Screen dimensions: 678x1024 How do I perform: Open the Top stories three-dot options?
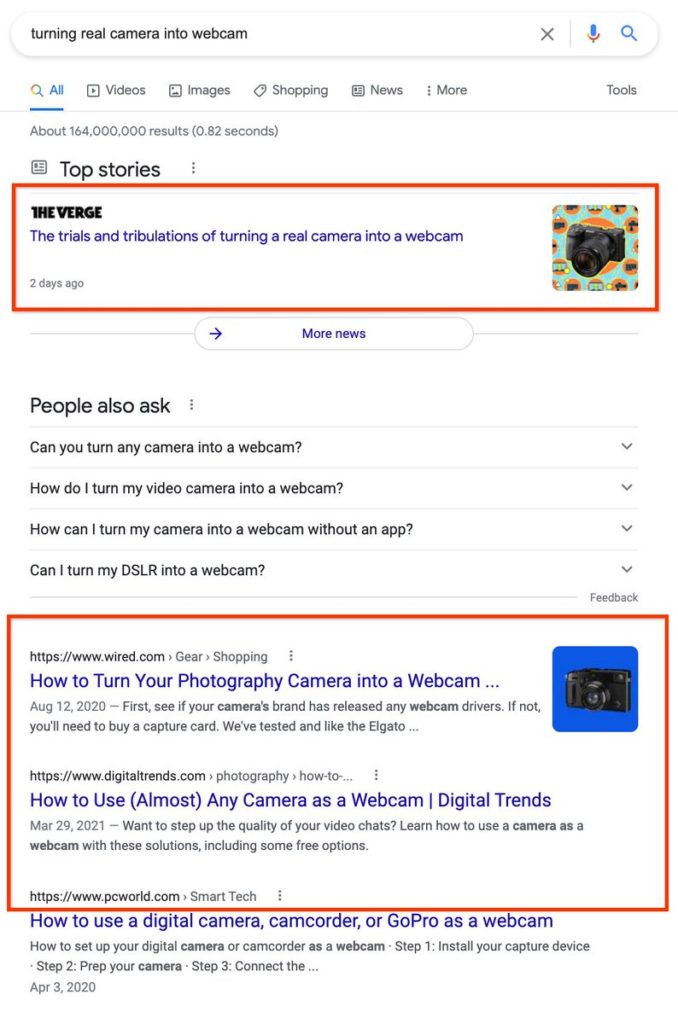pyautogui.click(x=193, y=168)
